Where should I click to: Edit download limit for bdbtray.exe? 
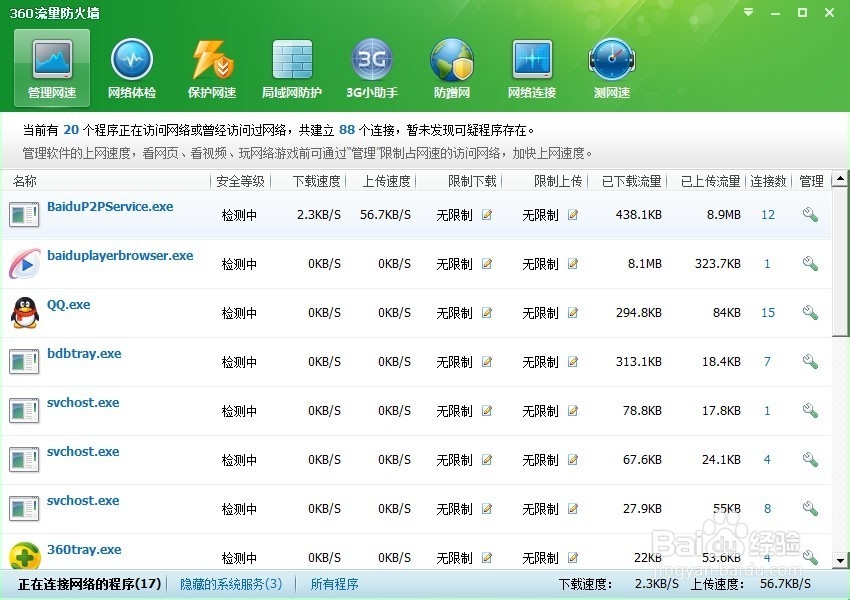[x=487, y=362]
